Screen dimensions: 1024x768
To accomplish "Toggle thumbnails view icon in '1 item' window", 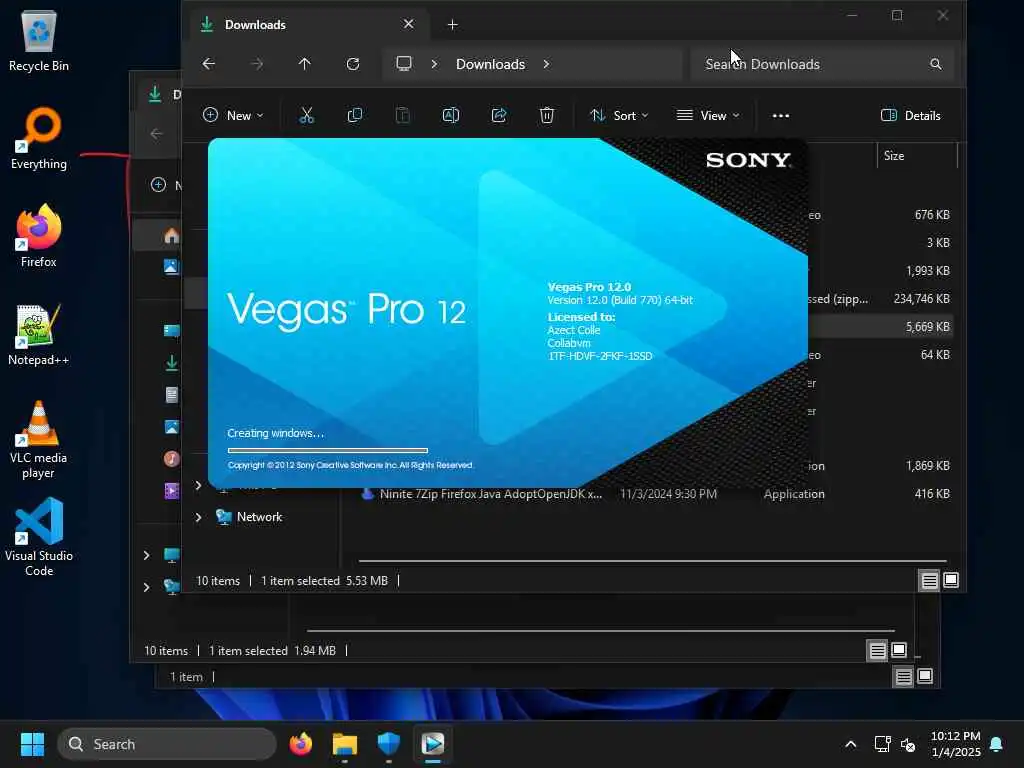I will point(925,677).
